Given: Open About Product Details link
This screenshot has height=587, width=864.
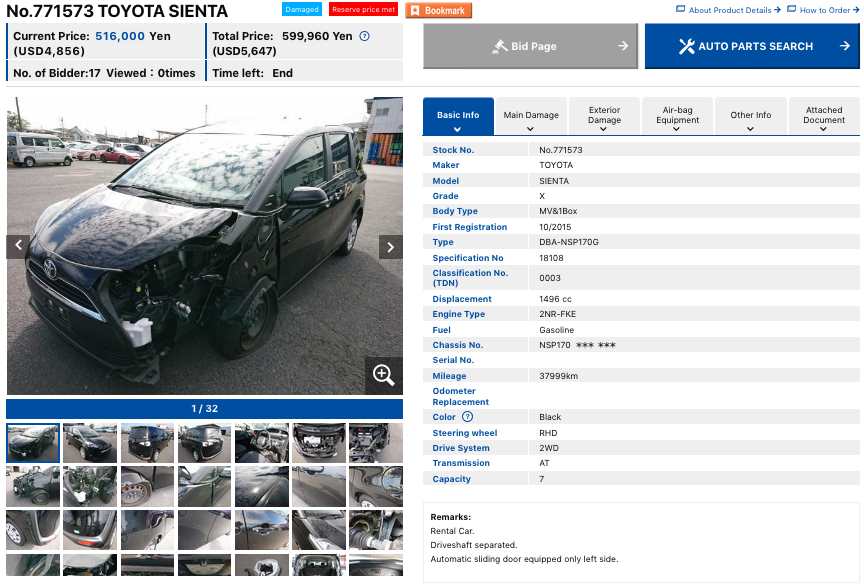Looking at the screenshot, I should (728, 10).
